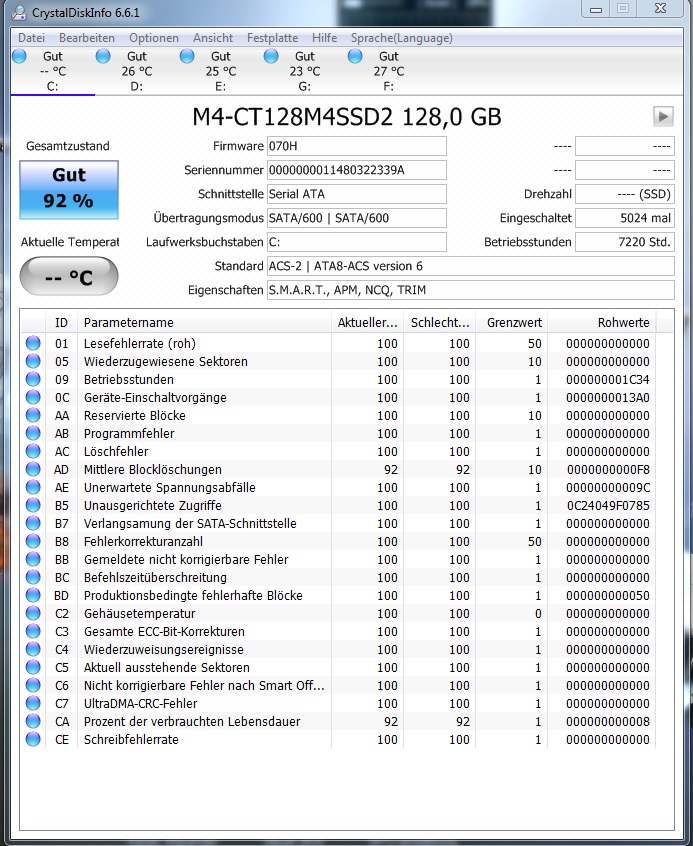
Task: Click raw value 00000000009C
Action: coord(608,487)
